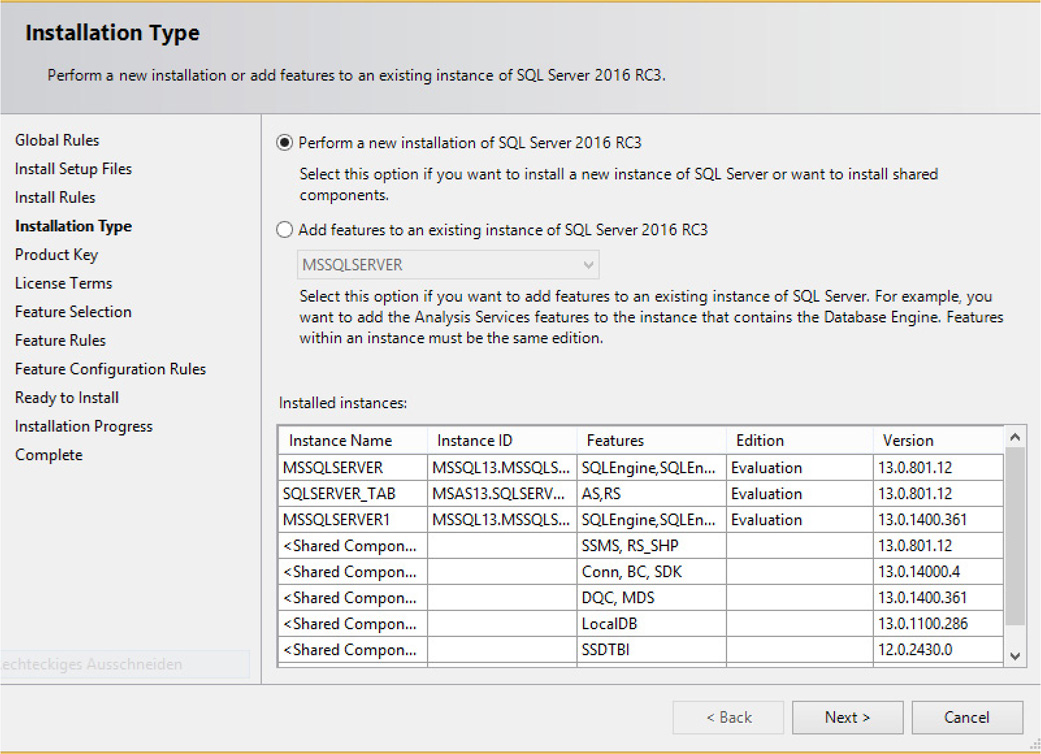Go to the Product Key step

click(x=56, y=255)
